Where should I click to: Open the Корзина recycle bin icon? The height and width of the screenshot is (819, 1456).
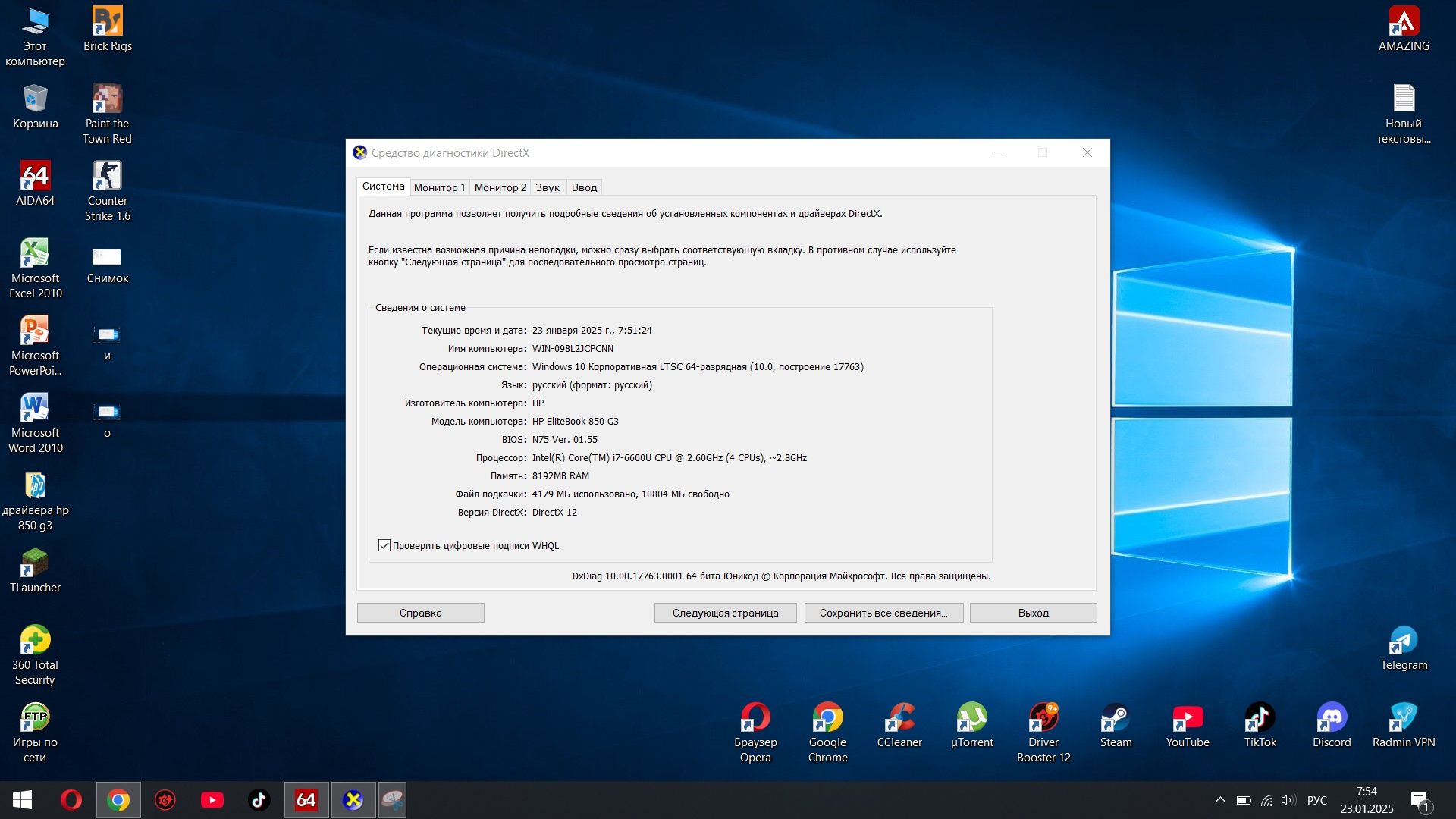(35, 107)
